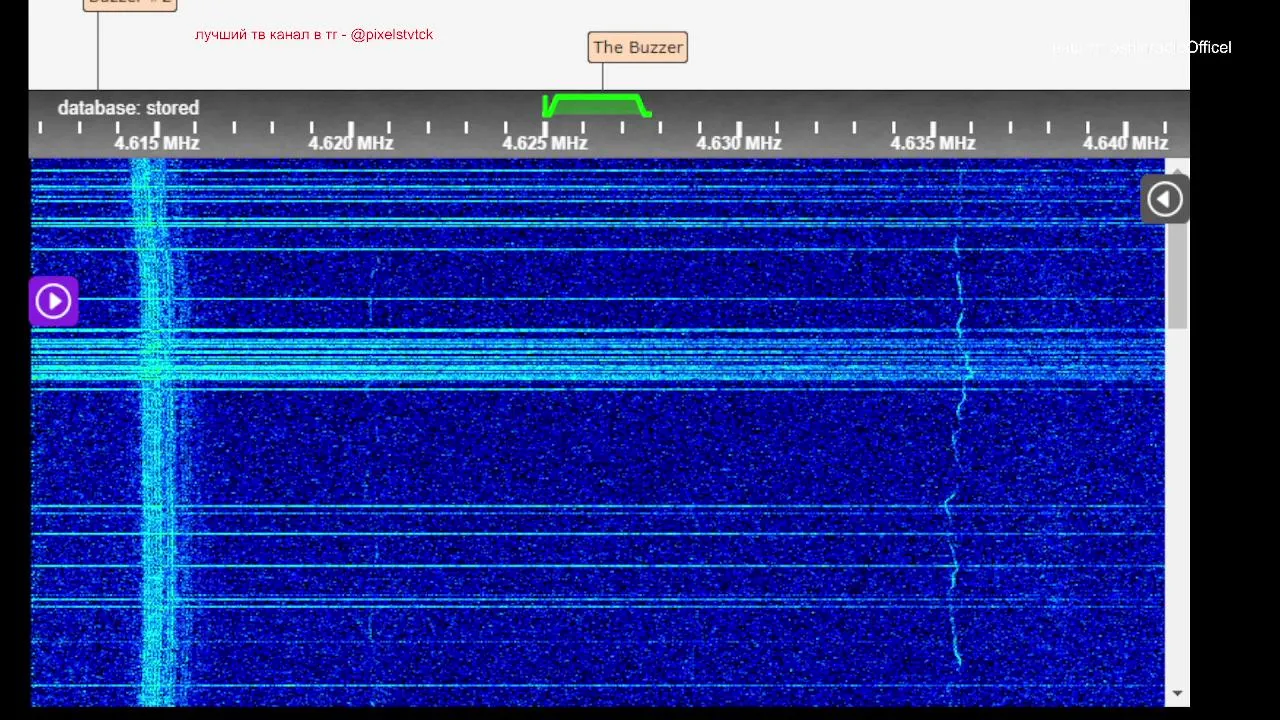Click the scrollbar down arrow
The height and width of the screenshot is (720, 1280).
1178,693
